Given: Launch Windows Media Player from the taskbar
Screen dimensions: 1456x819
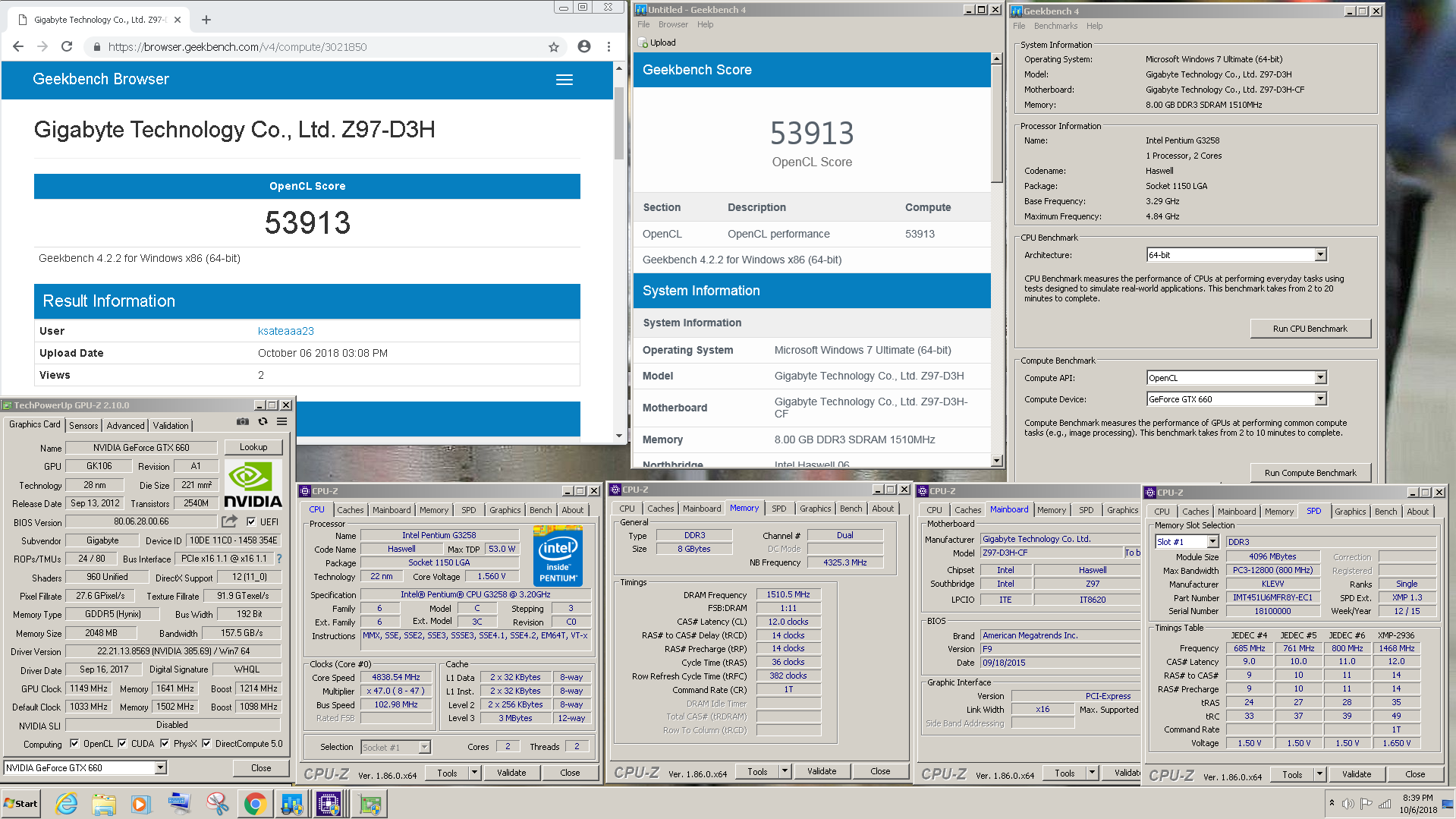Looking at the screenshot, I should tap(141, 804).
